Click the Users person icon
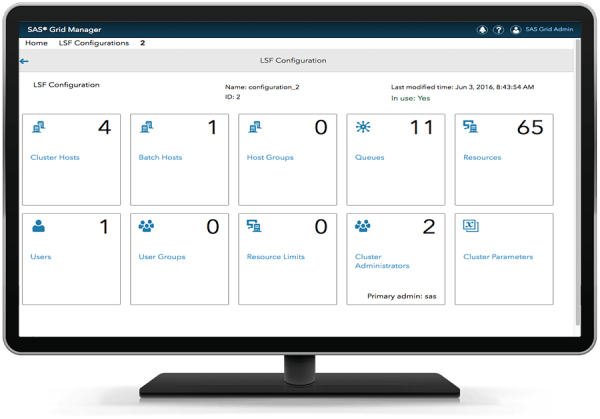 (39, 227)
